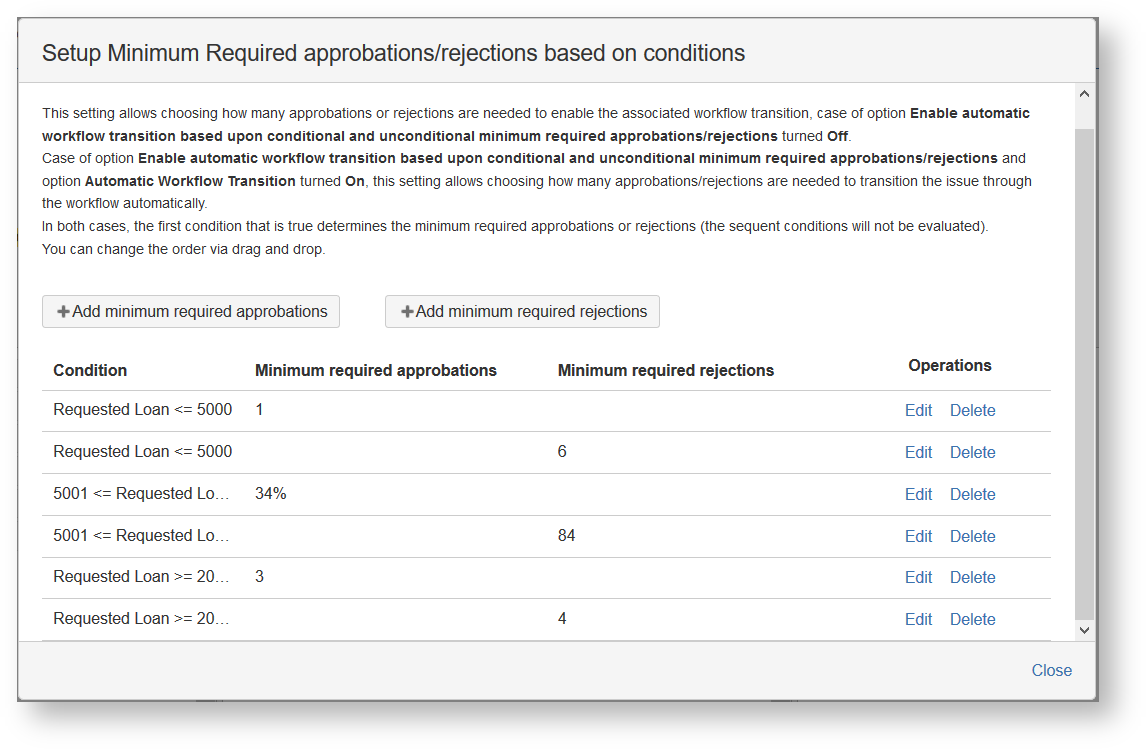Viewport: 1147px width, 750px height.
Task: Delete the row with 3 minimum approbations
Action: [x=972, y=578]
